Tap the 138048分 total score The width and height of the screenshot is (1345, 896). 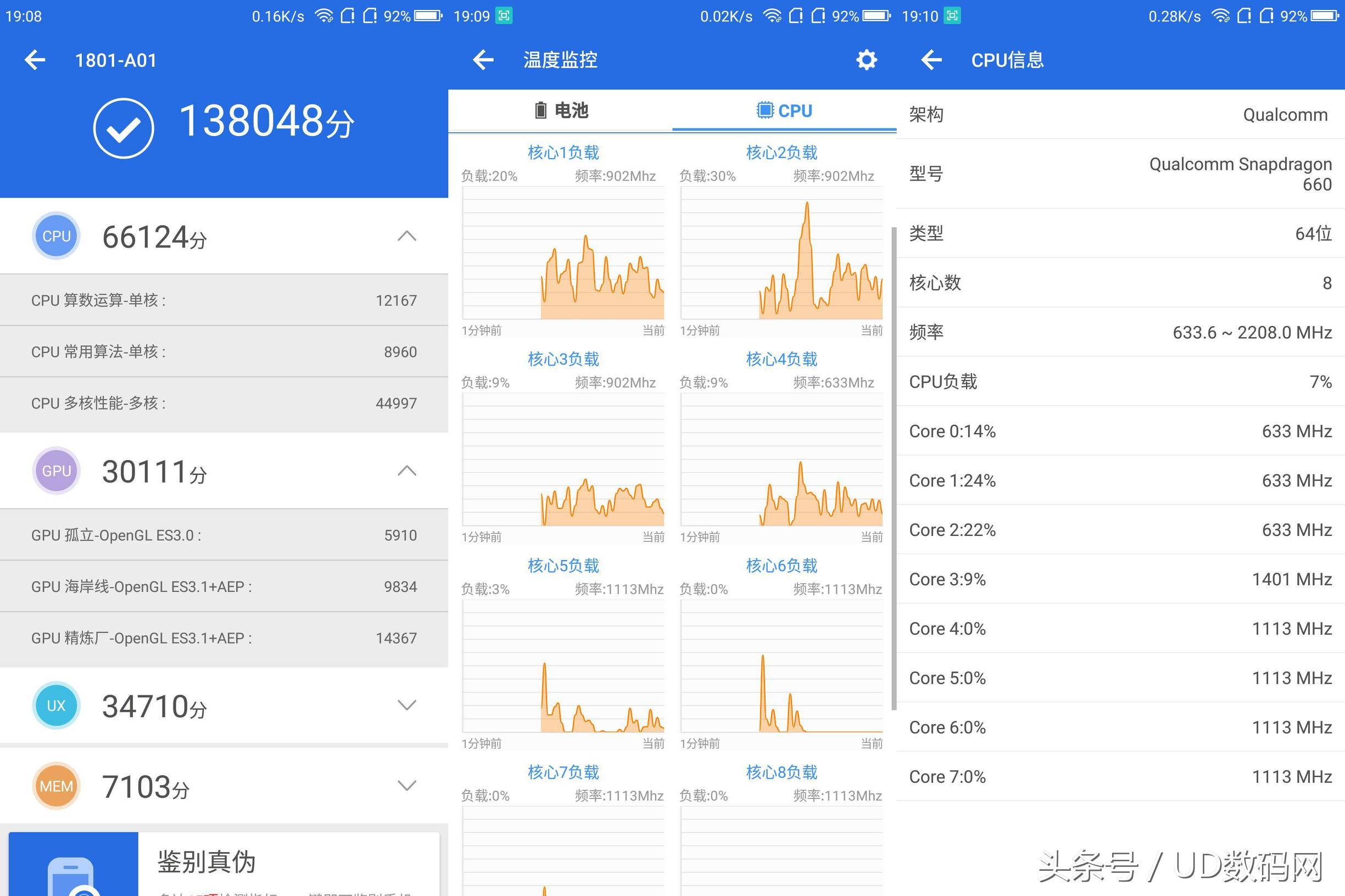[266, 121]
